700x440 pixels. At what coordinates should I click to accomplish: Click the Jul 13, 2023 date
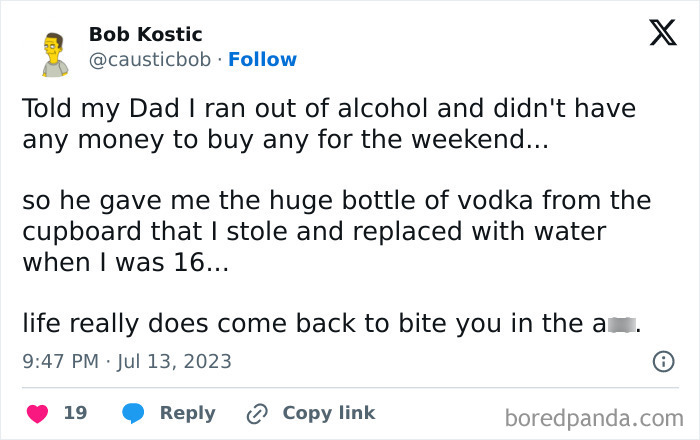(175, 361)
